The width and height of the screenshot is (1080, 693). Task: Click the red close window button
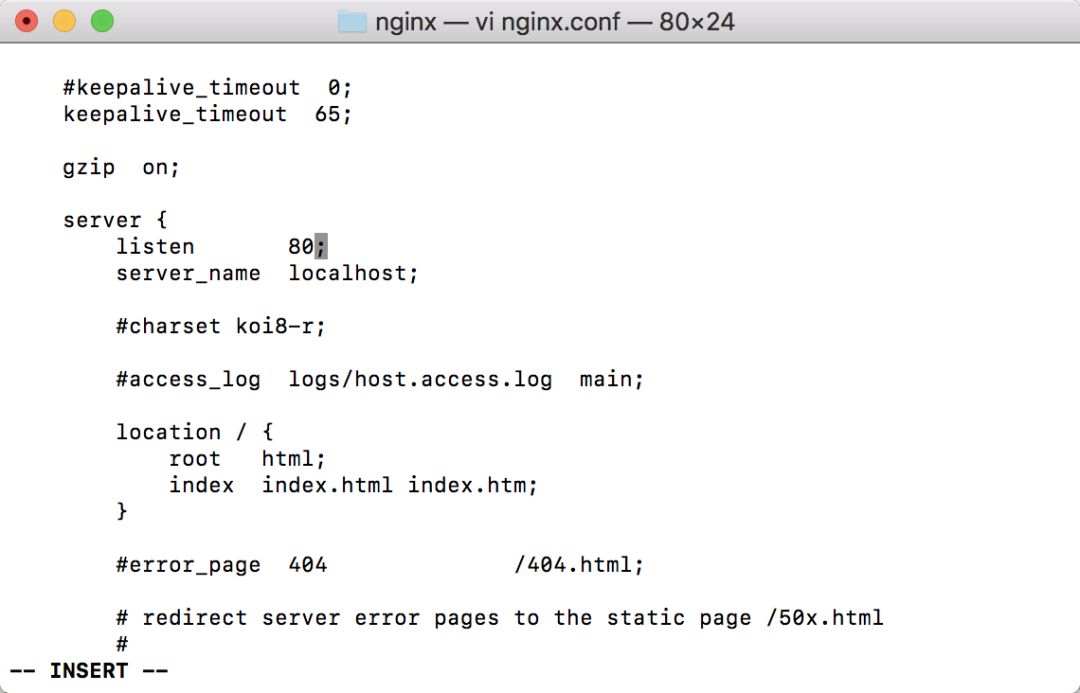(x=26, y=21)
